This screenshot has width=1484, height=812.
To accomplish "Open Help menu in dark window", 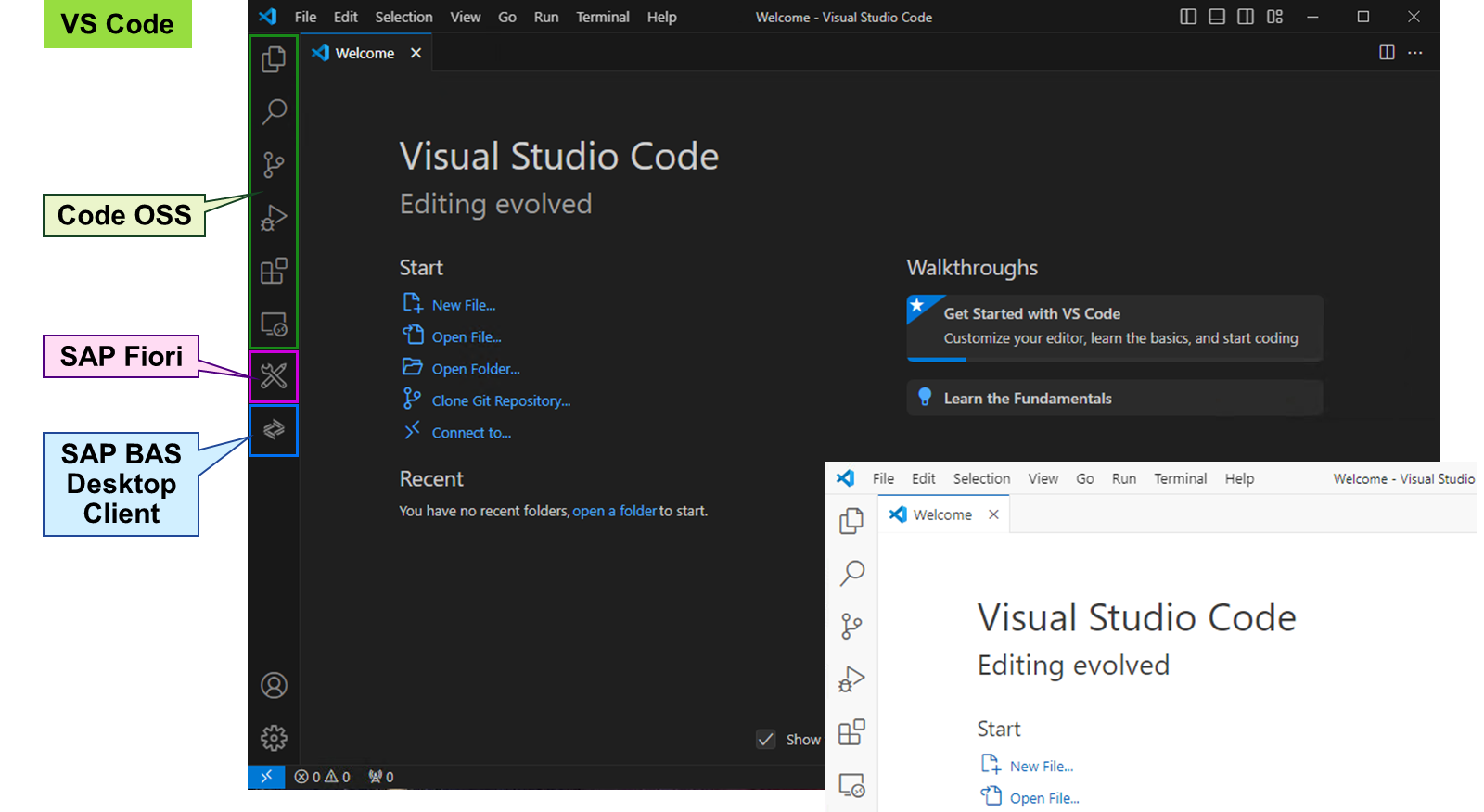I will coord(661,17).
